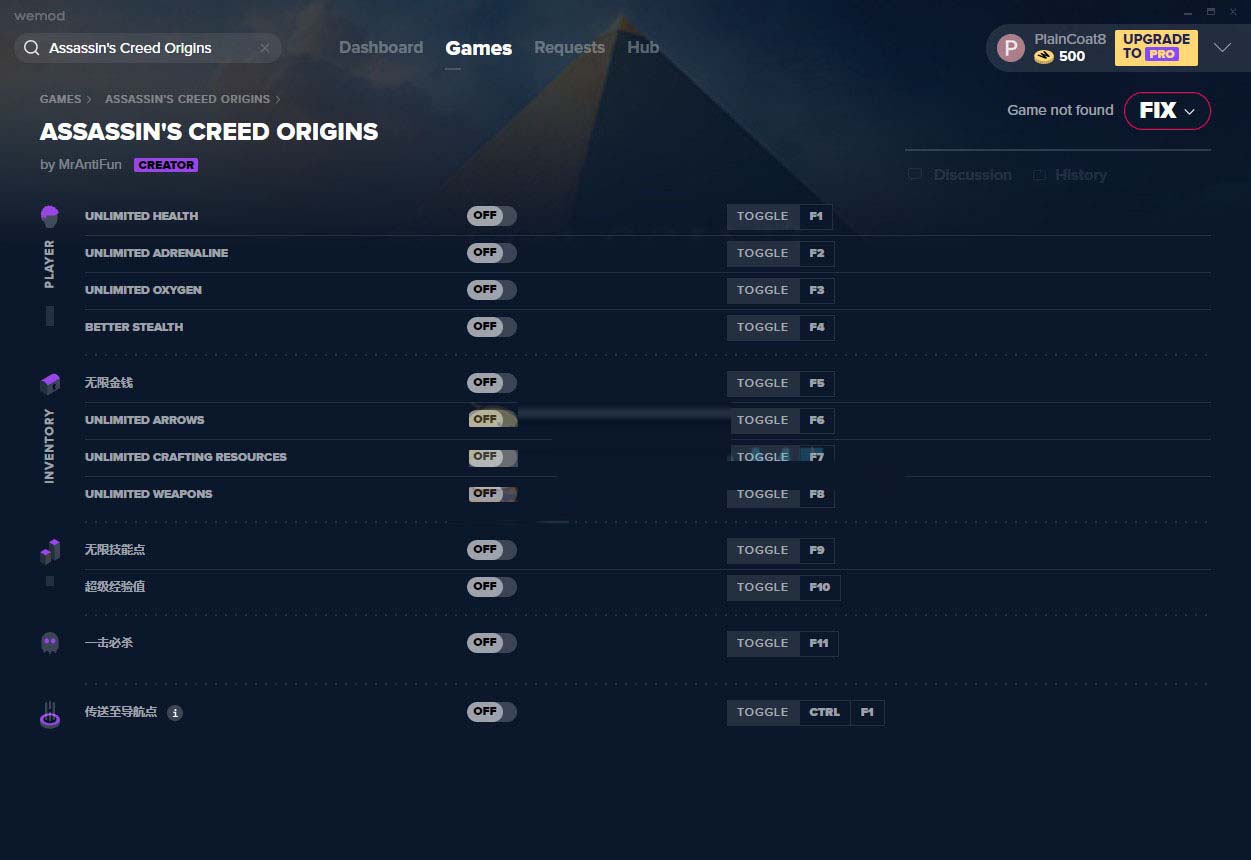Go to the Requests tab
This screenshot has height=860, width=1251.
click(x=569, y=48)
